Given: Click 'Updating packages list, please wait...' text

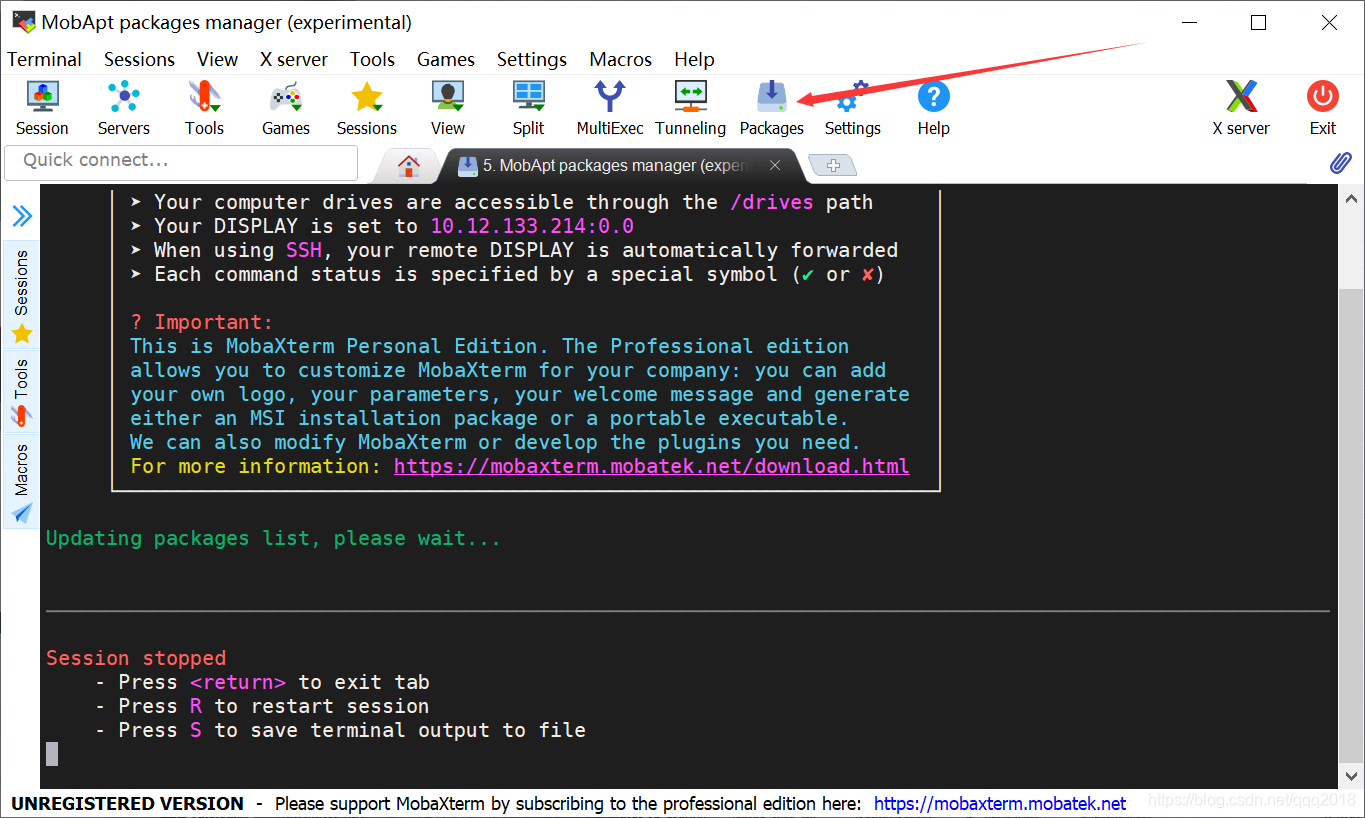Looking at the screenshot, I should click(273, 538).
